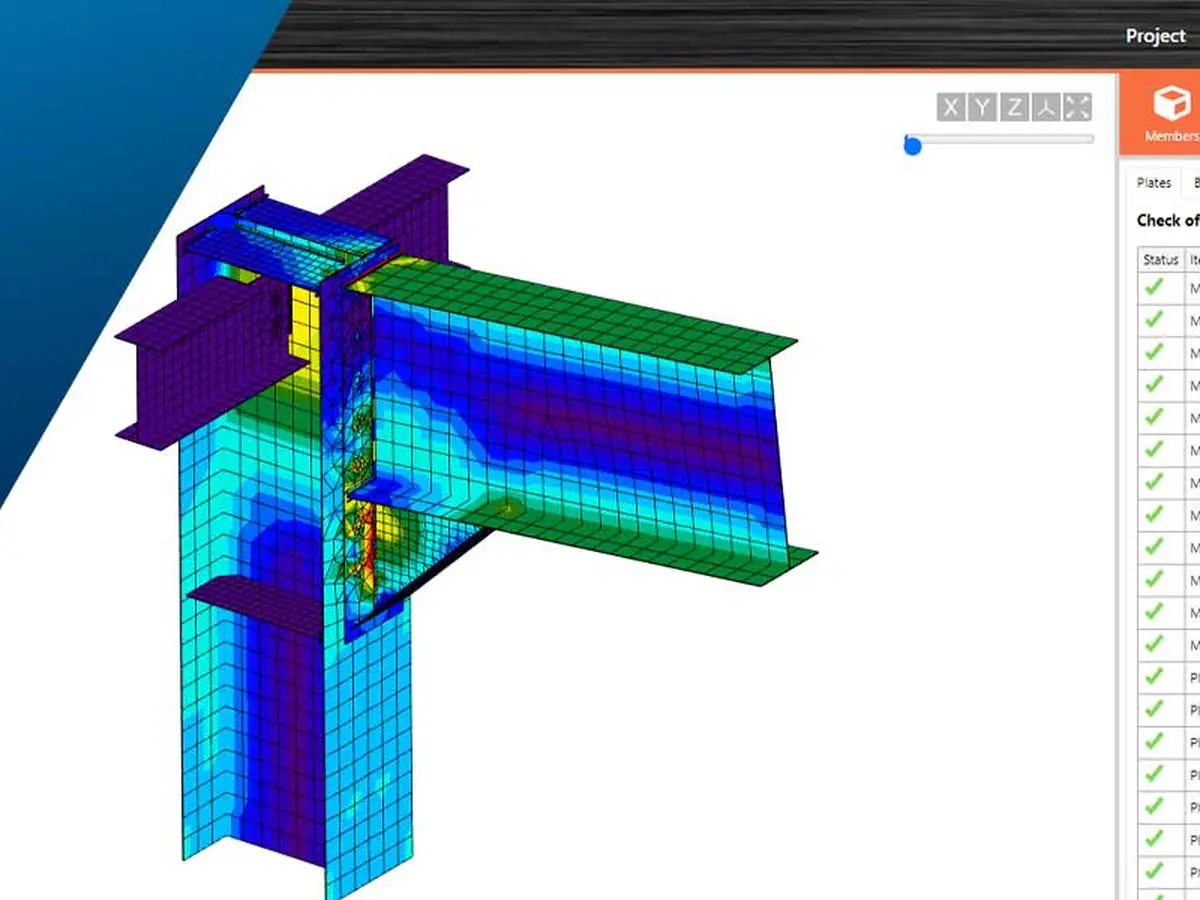
Task: Click the zoom-to-fit arrows icon
Action: [x=1077, y=108]
